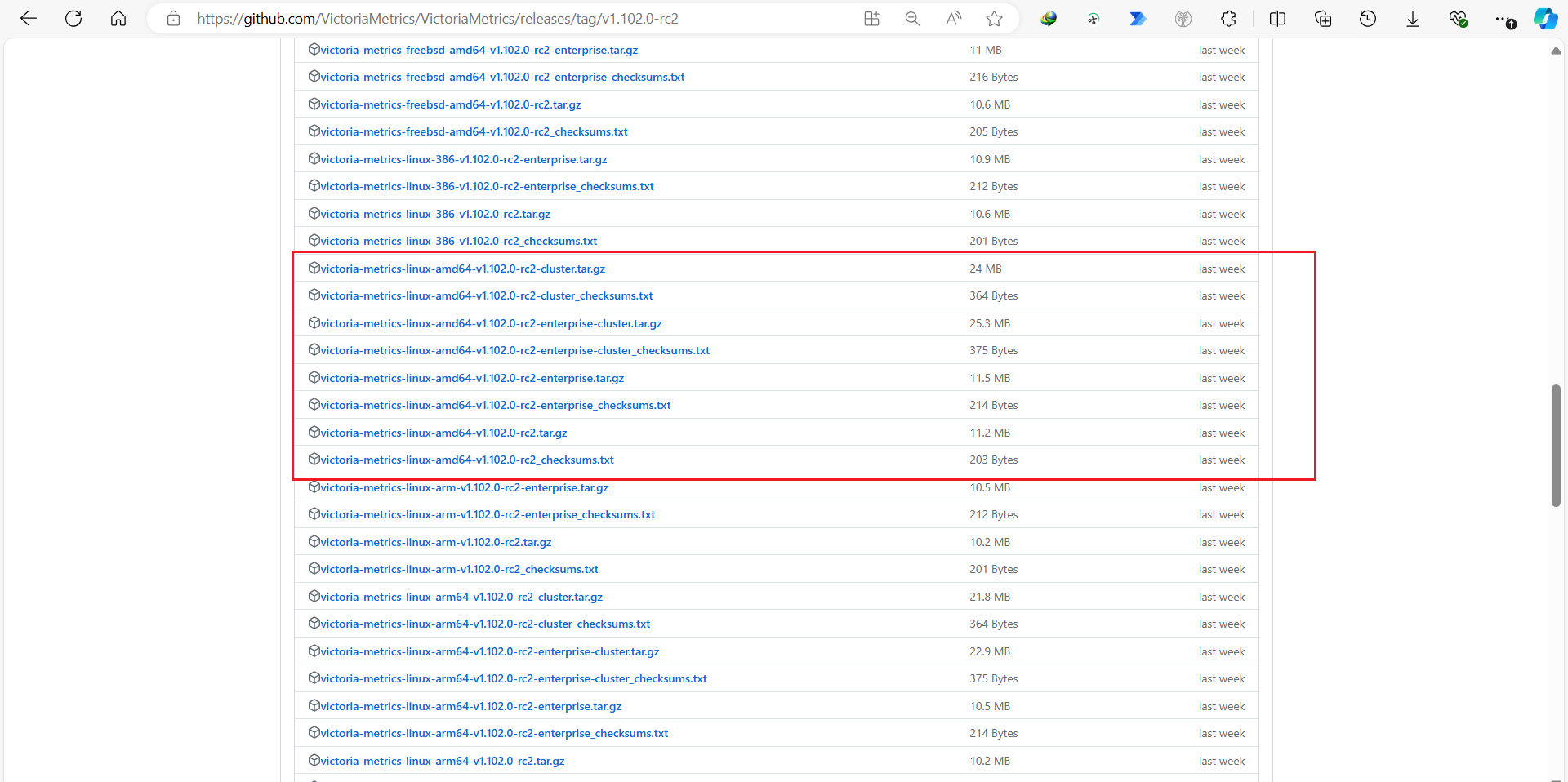Open the browser extensions puzzle icon
Viewport: 1568px width, 782px height.
(1228, 19)
